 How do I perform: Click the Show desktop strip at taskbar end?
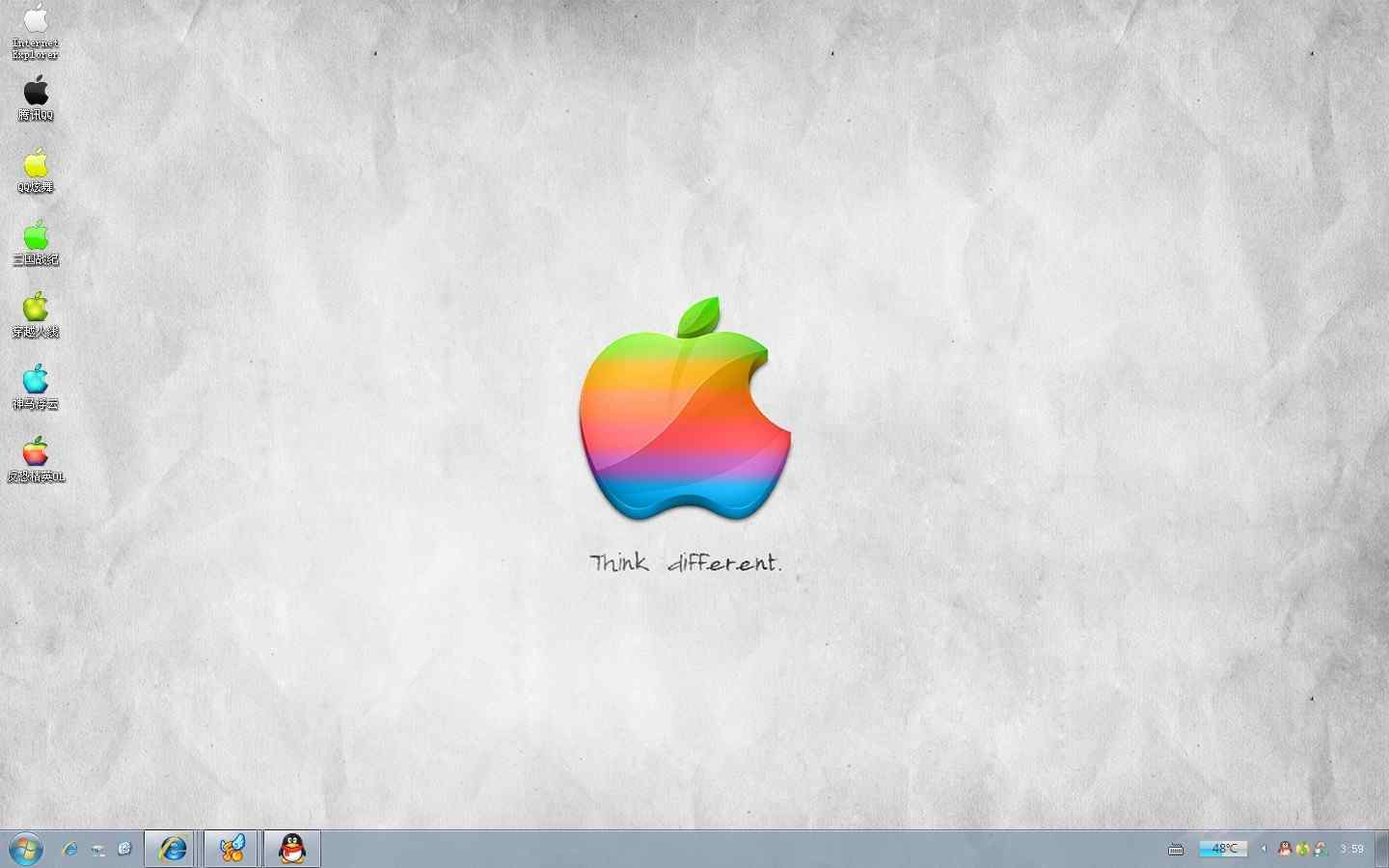1381,849
